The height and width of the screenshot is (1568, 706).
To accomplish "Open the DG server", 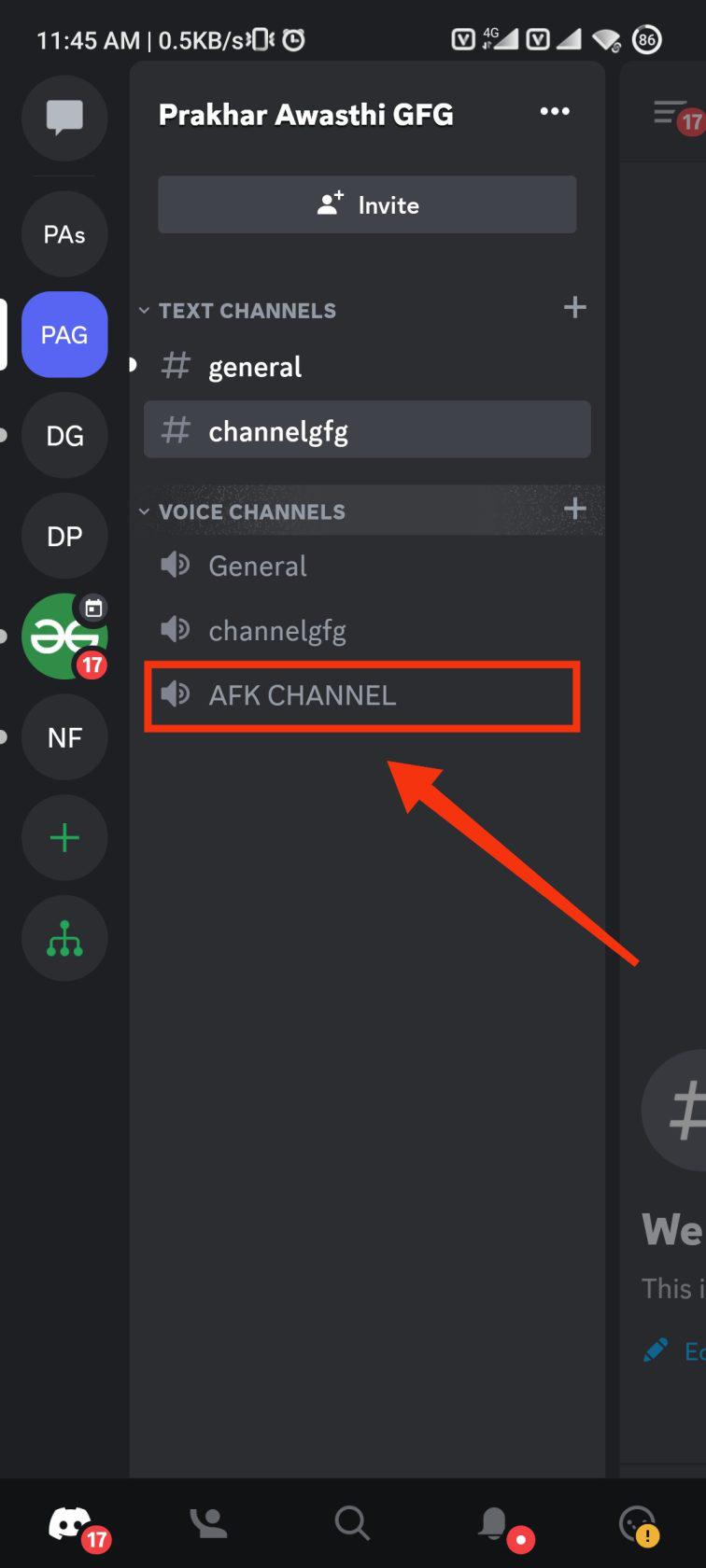I will click(x=64, y=436).
